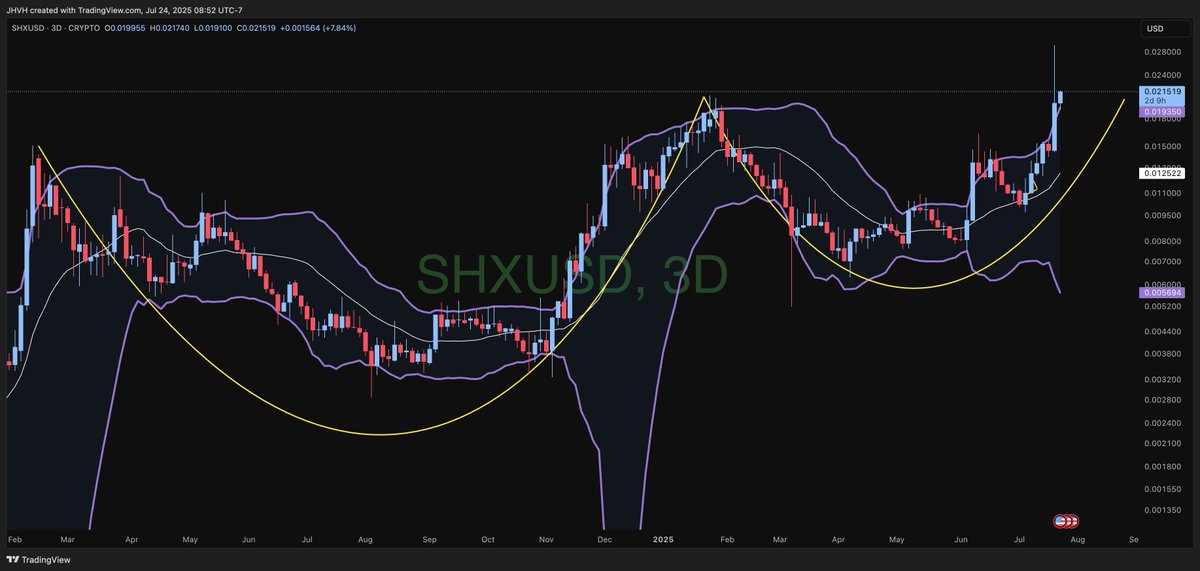Viewport: 1200px width, 571px height.
Task: Click the open value O0.019955 in legend
Action: coord(123,28)
